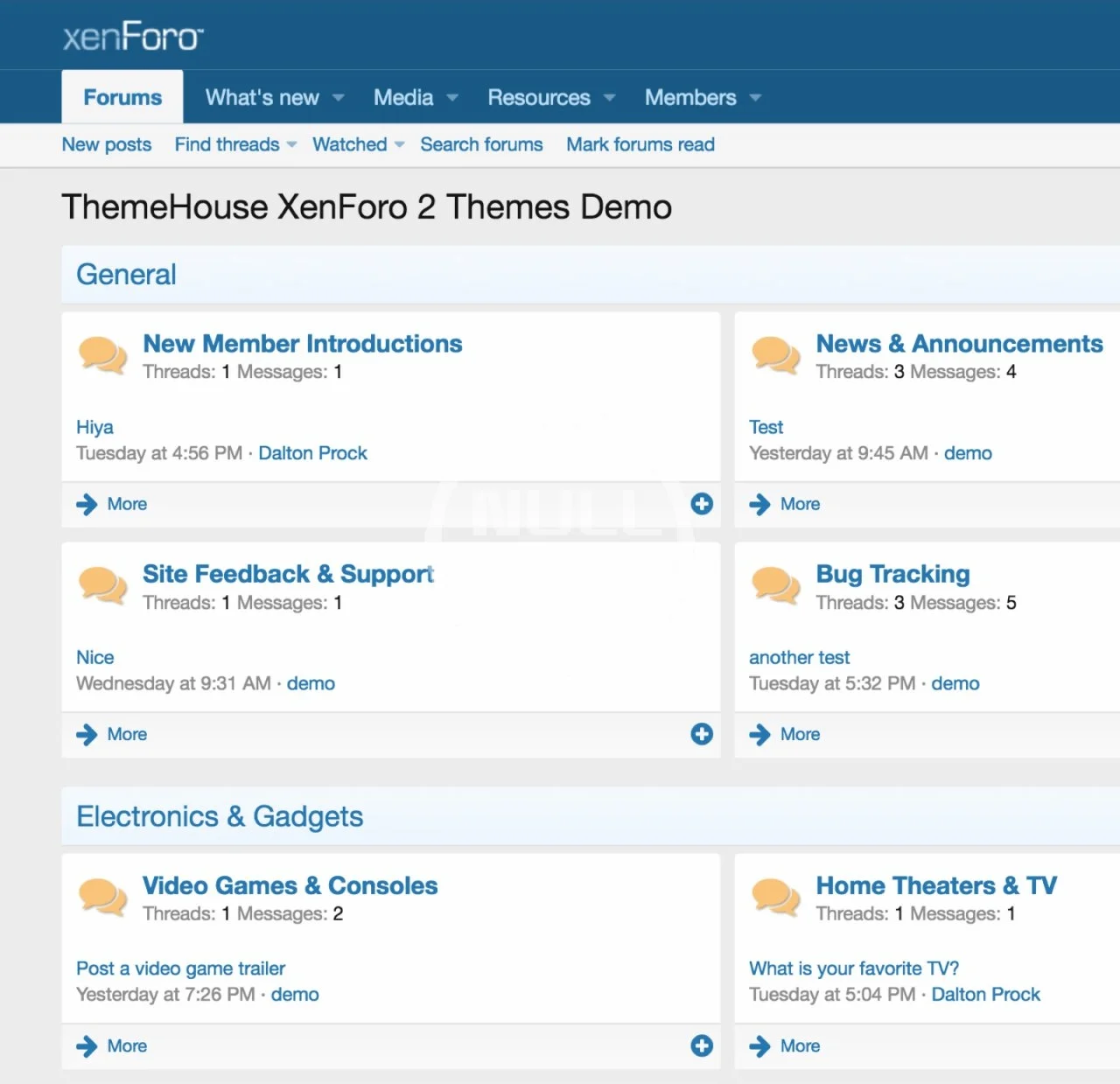Click plus icon in Site Feedback footer
1120x1084 pixels.
(x=702, y=734)
